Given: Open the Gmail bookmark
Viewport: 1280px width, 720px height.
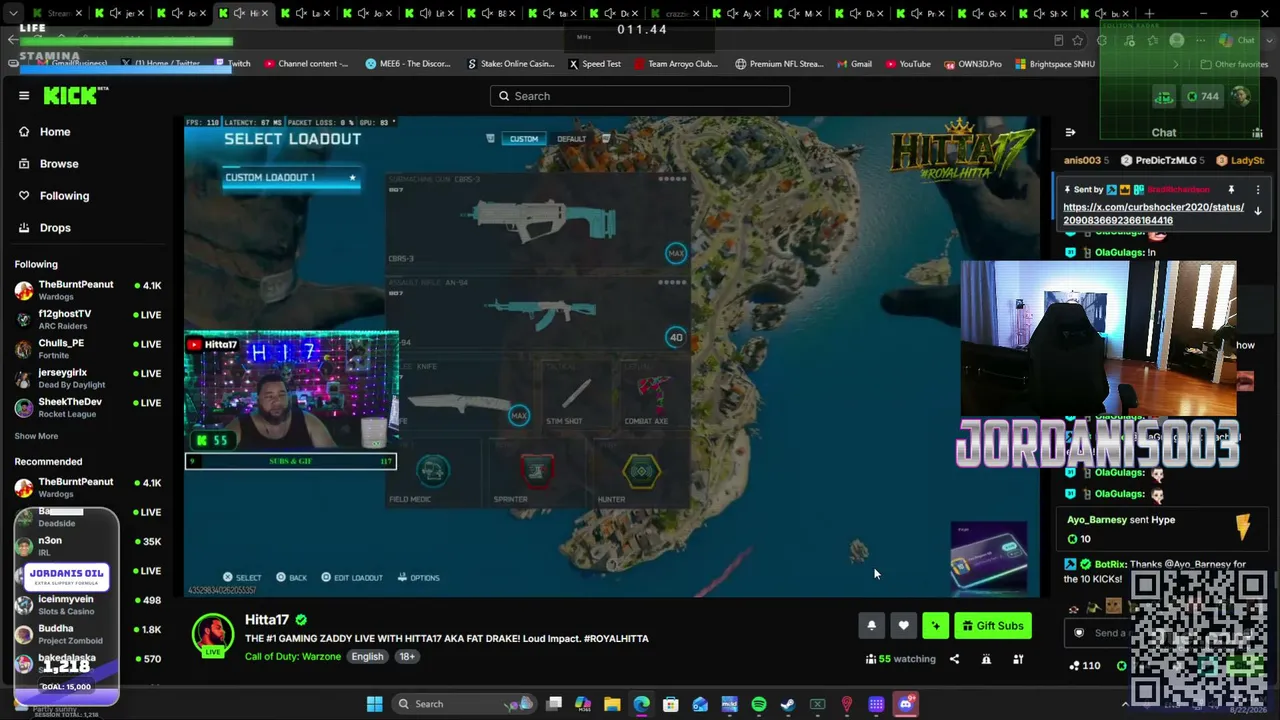Looking at the screenshot, I should (854, 64).
